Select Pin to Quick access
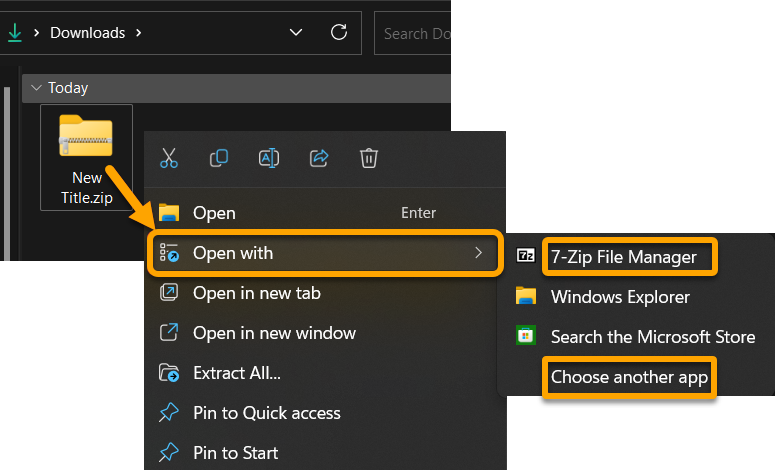This screenshot has width=775, height=470. tap(266, 413)
